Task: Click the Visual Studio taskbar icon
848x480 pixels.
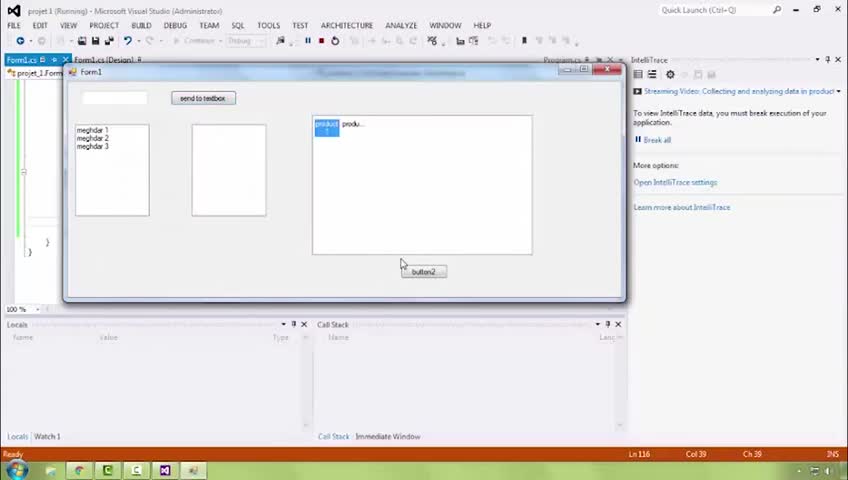Action: (x=165, y=471)
